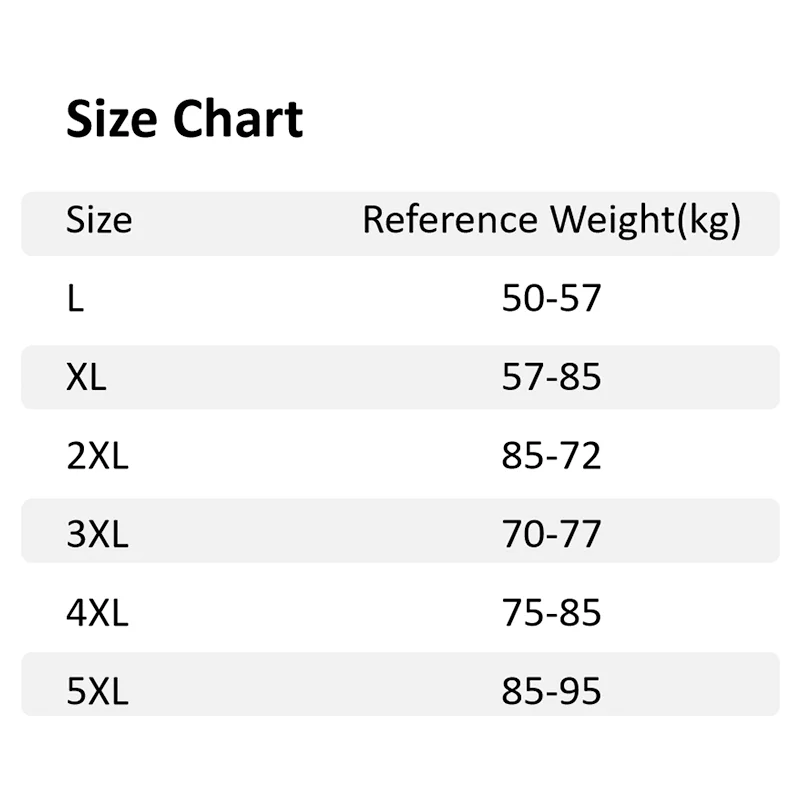800x800 pixels.
Task: Select the 85-72 weight range
Action: click(551, 456)
